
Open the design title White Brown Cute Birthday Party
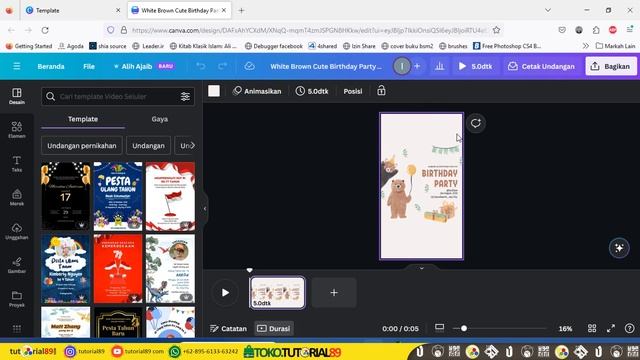[x=326, y=66]
